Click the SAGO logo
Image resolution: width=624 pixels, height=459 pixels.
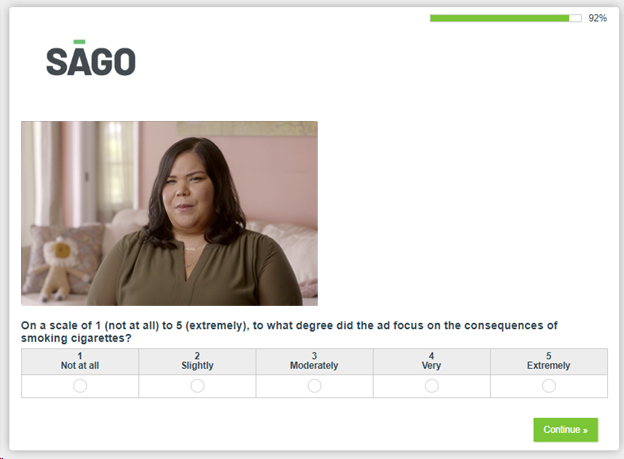(91, 58)
